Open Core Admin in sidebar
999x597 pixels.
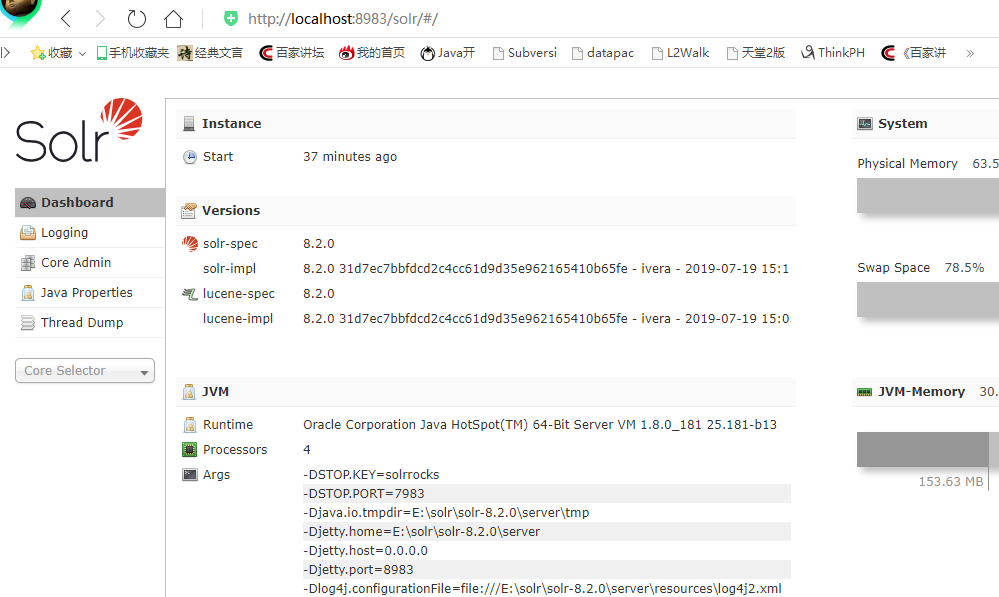(x=90, y=263)
